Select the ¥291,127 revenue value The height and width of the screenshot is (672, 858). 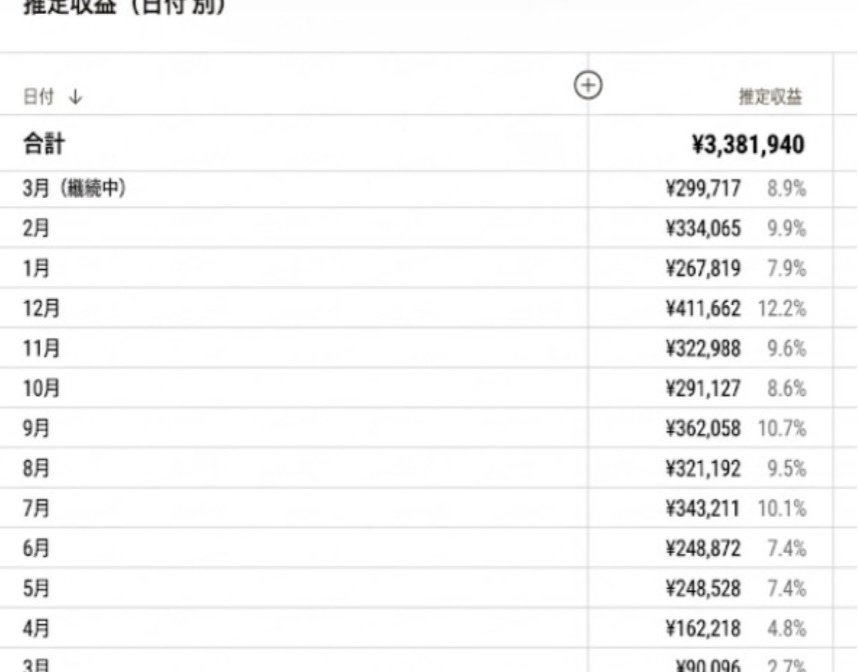[x=703, y=389]
